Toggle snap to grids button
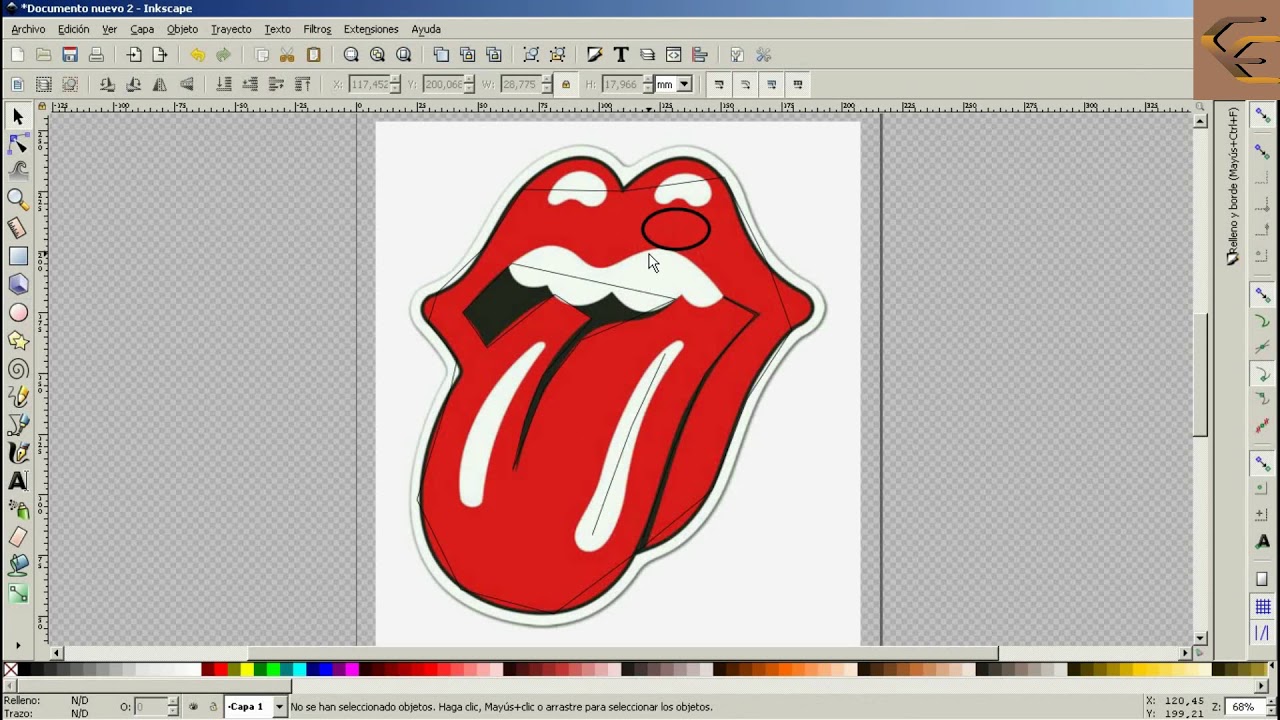This screenshot has height=720, width=1280. pyautogui.click(x=1262, y=607)
